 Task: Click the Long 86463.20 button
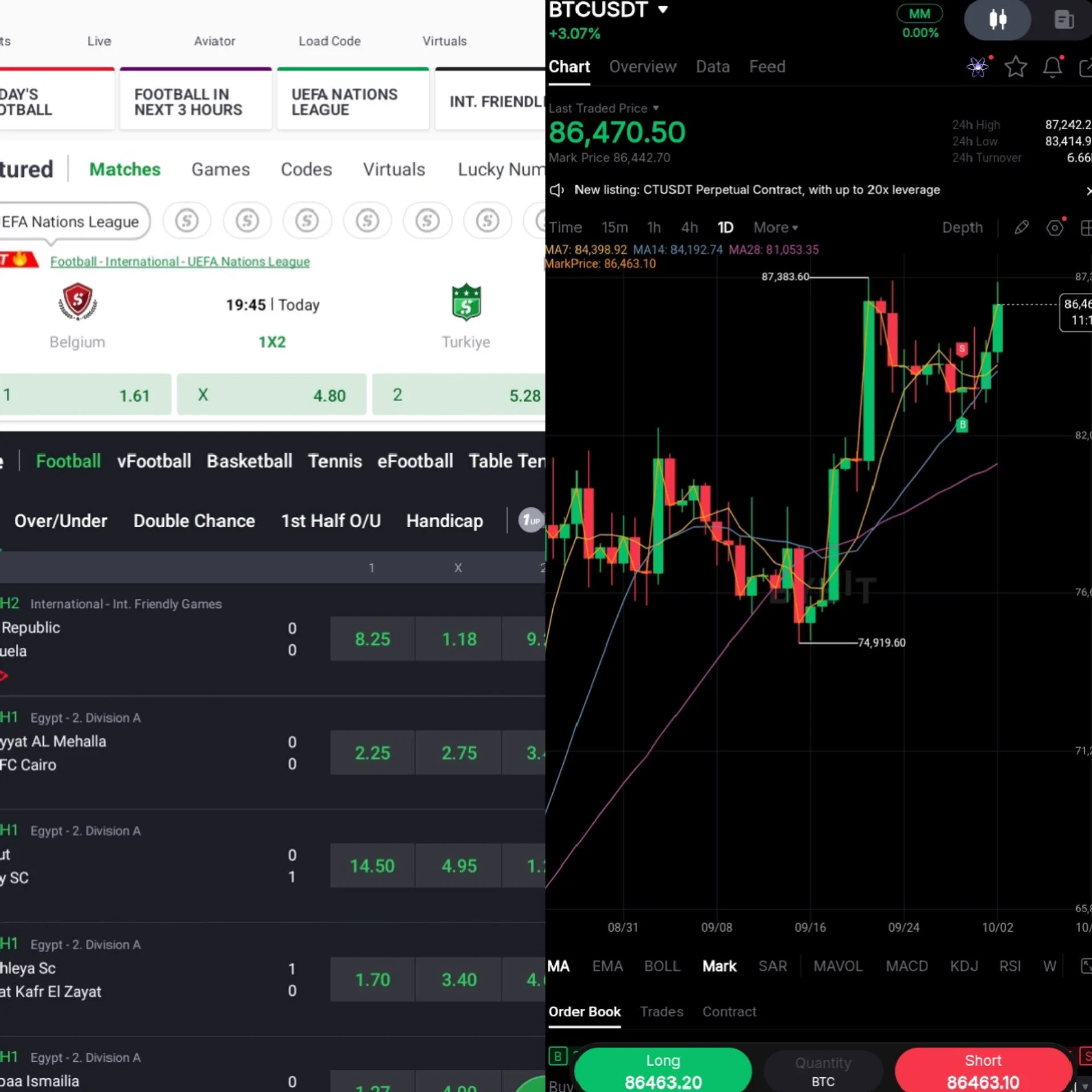click(663, 1071)
